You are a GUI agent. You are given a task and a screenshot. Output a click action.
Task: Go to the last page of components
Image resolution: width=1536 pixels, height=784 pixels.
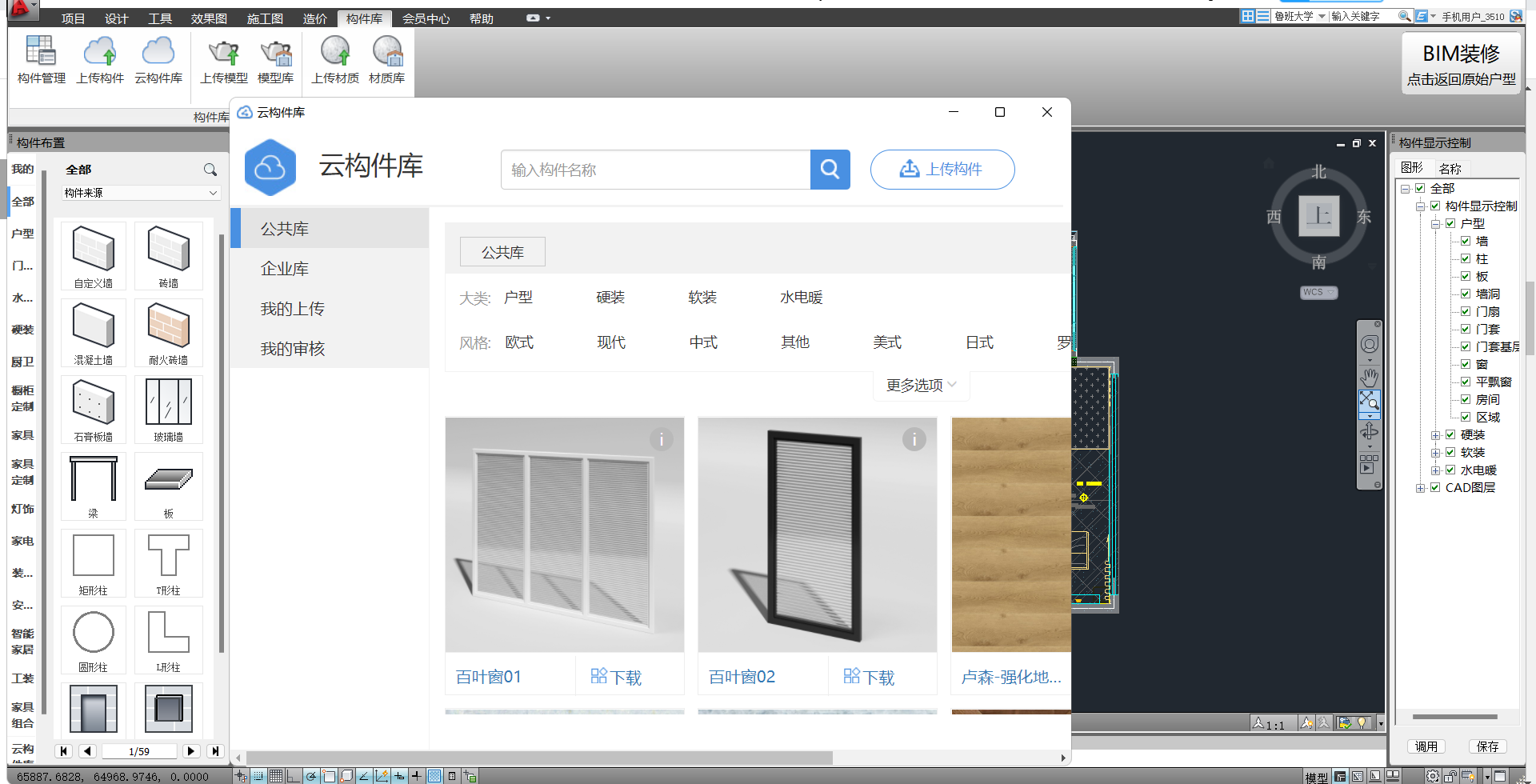214,751
